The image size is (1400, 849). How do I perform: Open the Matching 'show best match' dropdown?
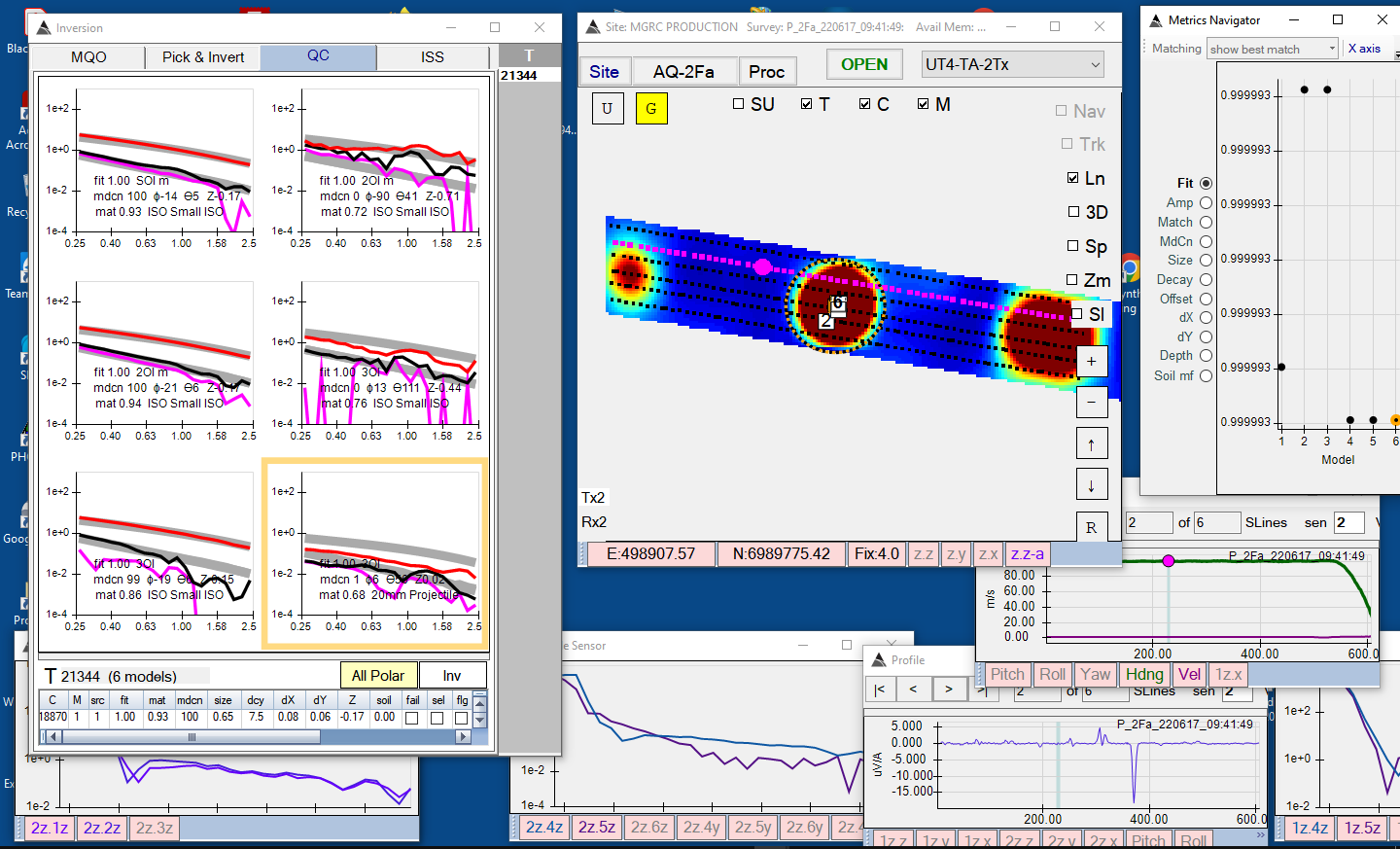tap(1274, 49)
